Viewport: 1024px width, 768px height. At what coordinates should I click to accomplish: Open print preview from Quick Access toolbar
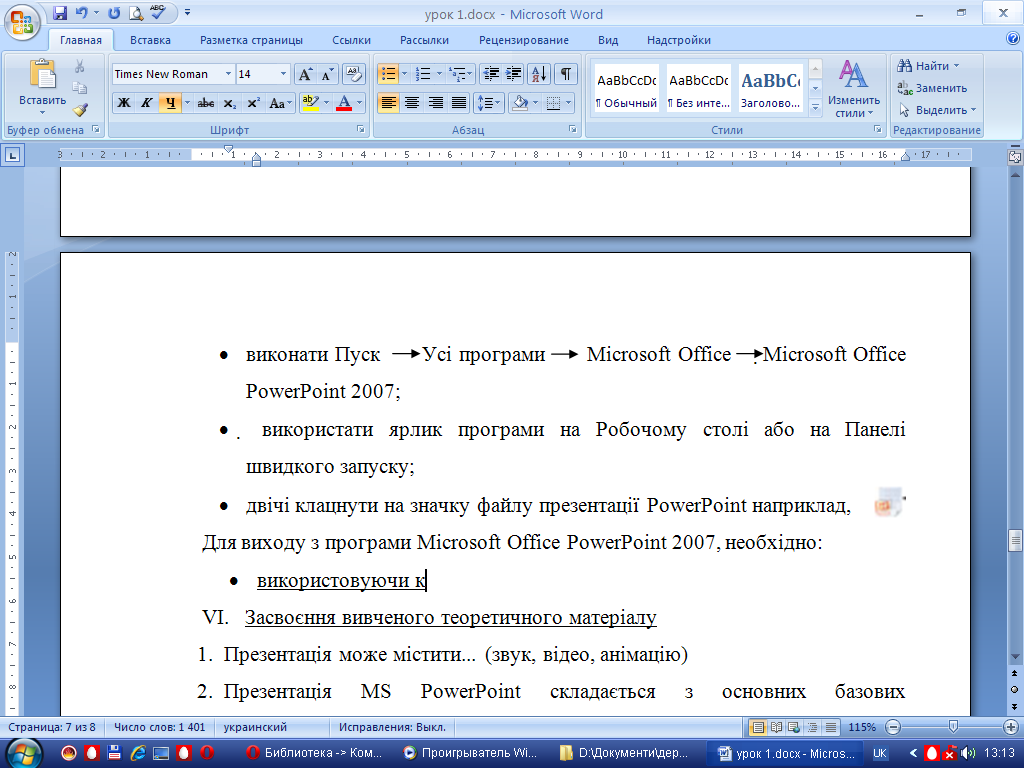pos(135,12)
